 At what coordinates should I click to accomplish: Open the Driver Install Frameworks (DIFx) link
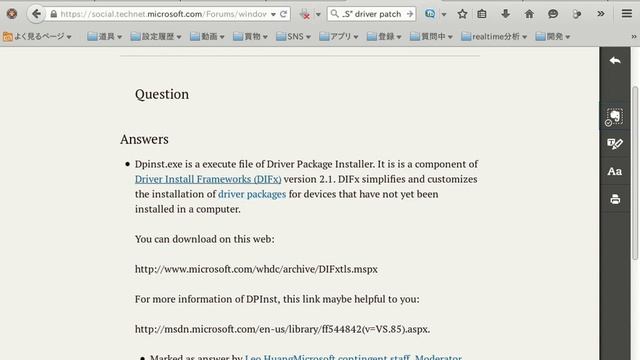coord(208,179)
